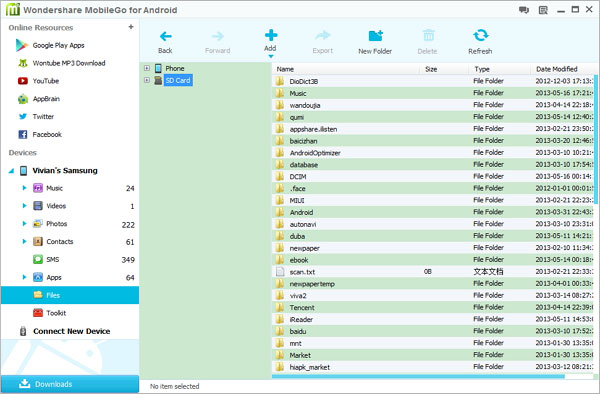Expand the Phone tree node
The width and height of the screenshot is (600, 394).
tap(147, 68)
